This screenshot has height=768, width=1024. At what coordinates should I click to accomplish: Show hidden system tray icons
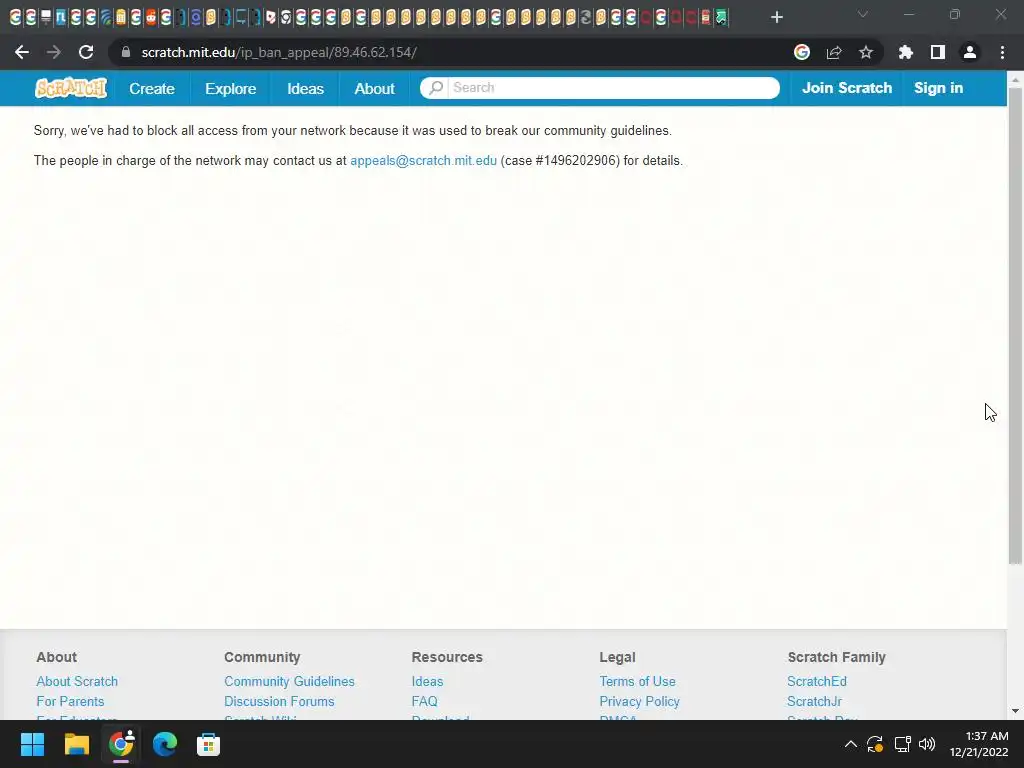point(850,744)
